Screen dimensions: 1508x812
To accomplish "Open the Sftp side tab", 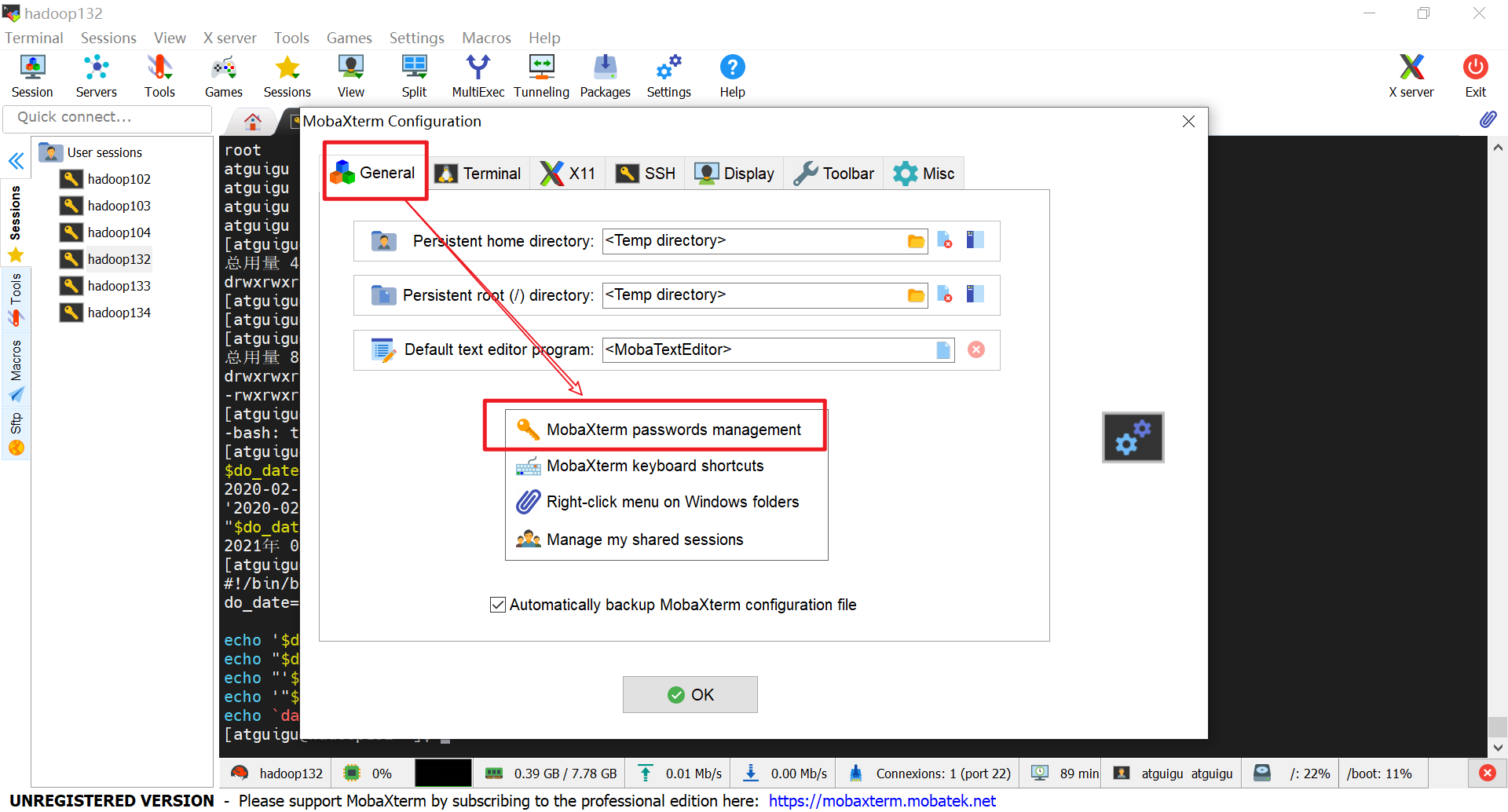I will [x=16, y=433].
